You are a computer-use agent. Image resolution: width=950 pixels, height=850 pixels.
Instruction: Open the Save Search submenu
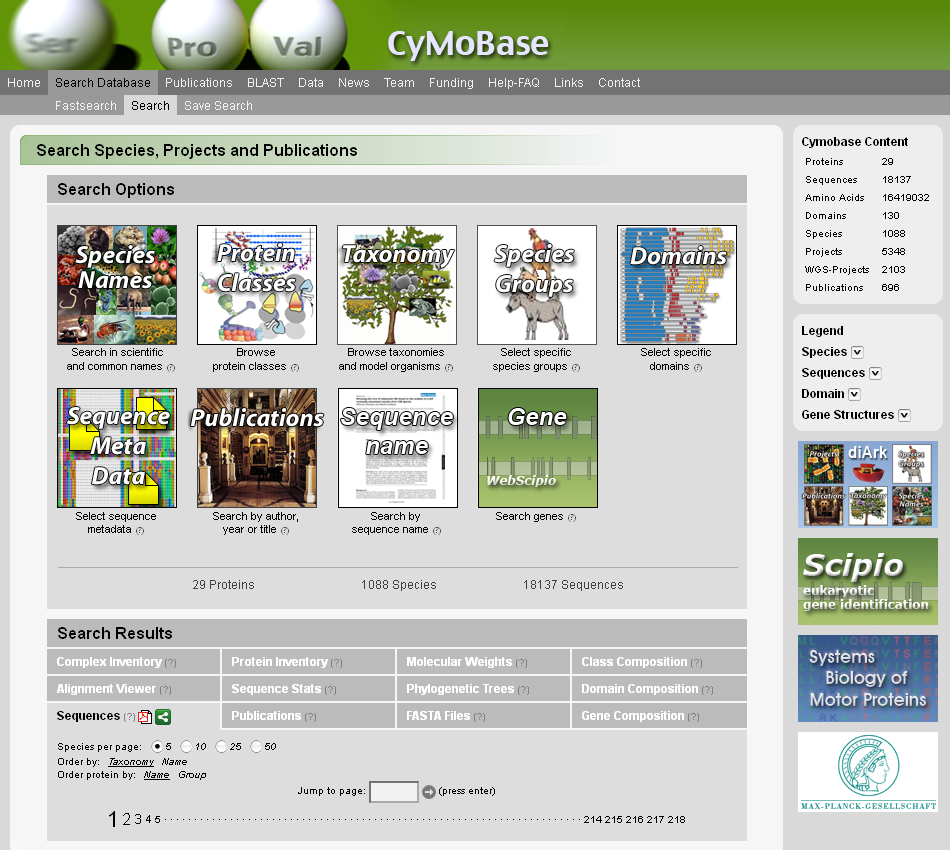coord(218,105)
